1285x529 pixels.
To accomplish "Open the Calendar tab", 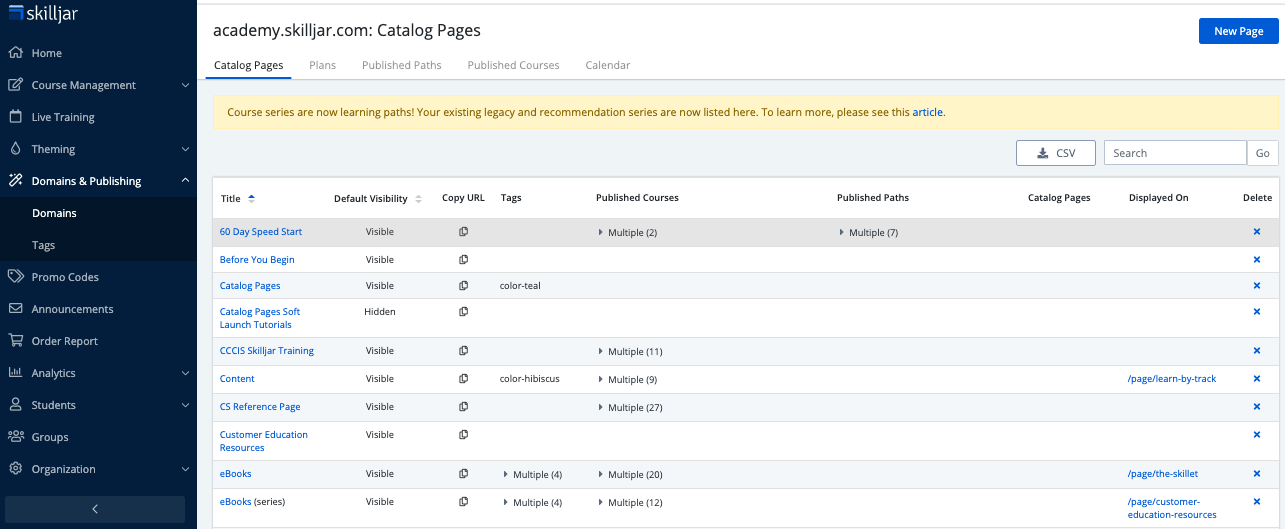I will (607, 65).
